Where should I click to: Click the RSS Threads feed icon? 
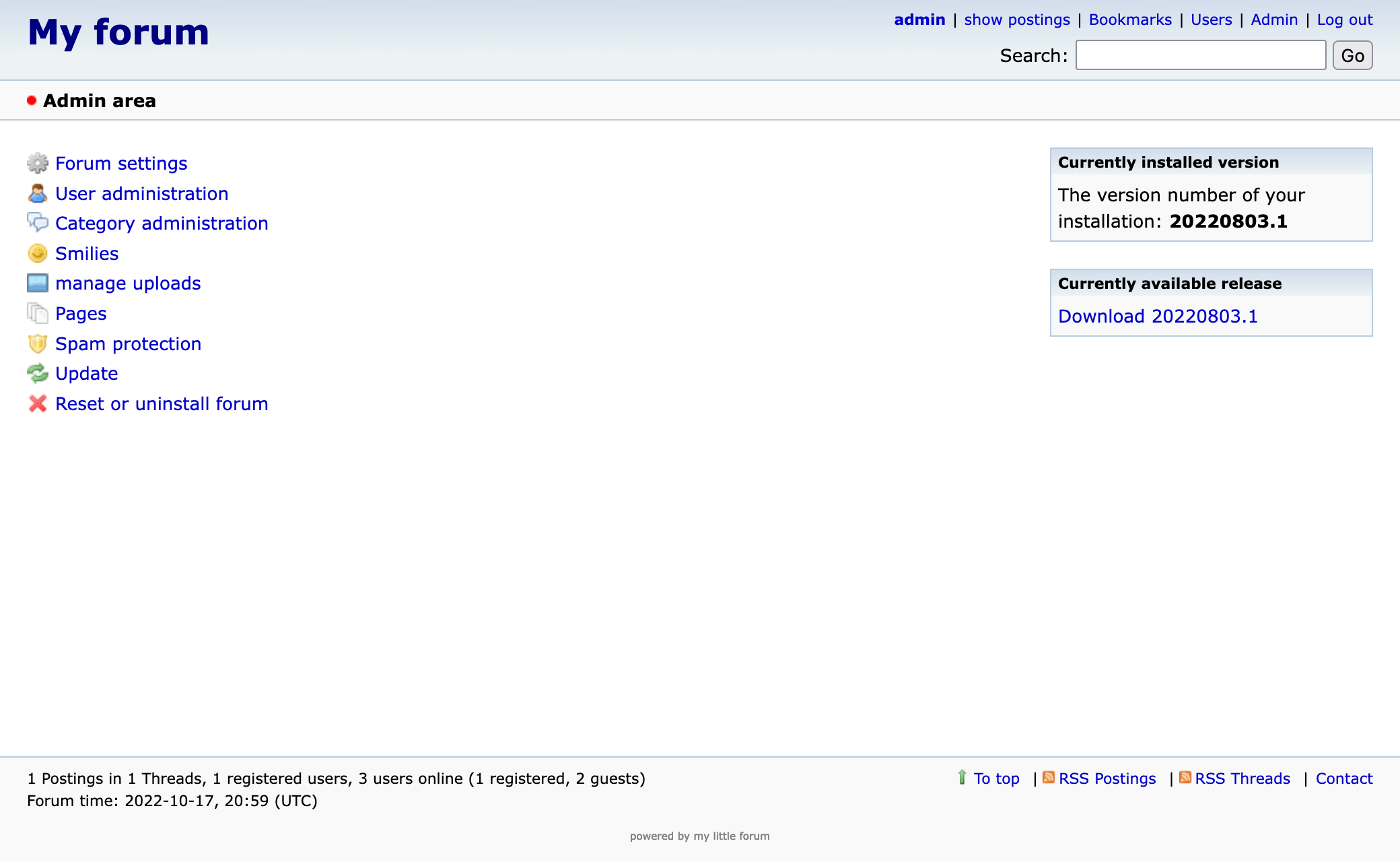1185,777
